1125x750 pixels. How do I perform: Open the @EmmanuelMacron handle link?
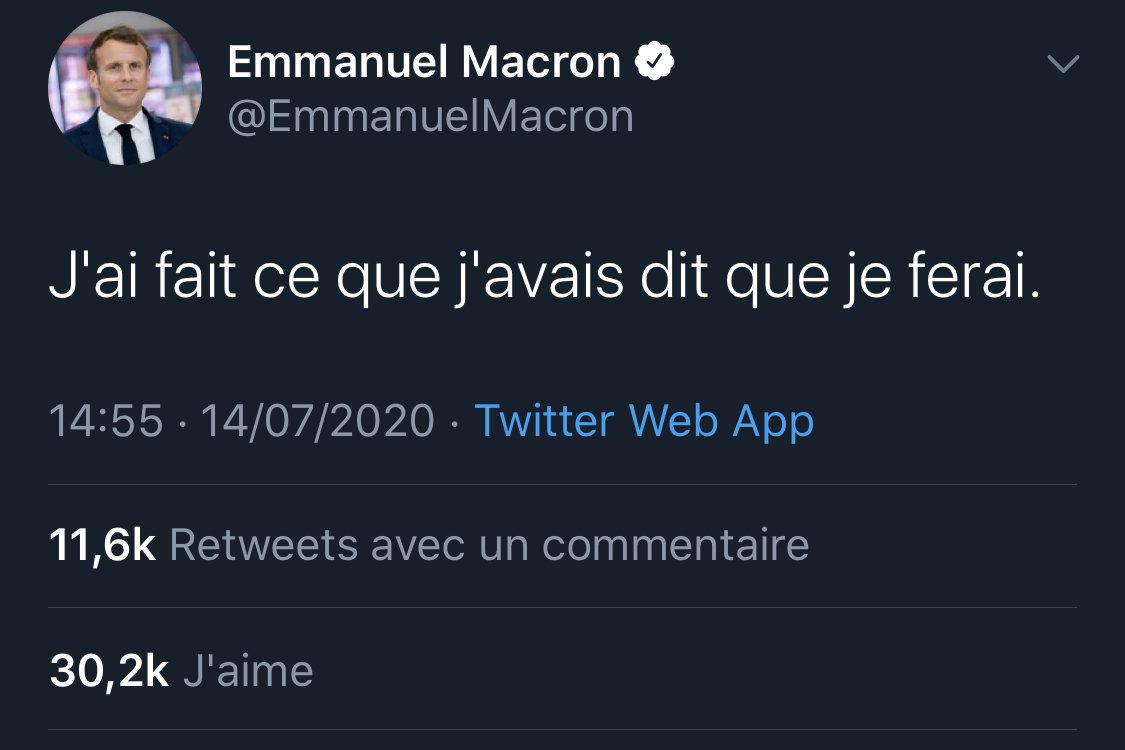(430, 117)
